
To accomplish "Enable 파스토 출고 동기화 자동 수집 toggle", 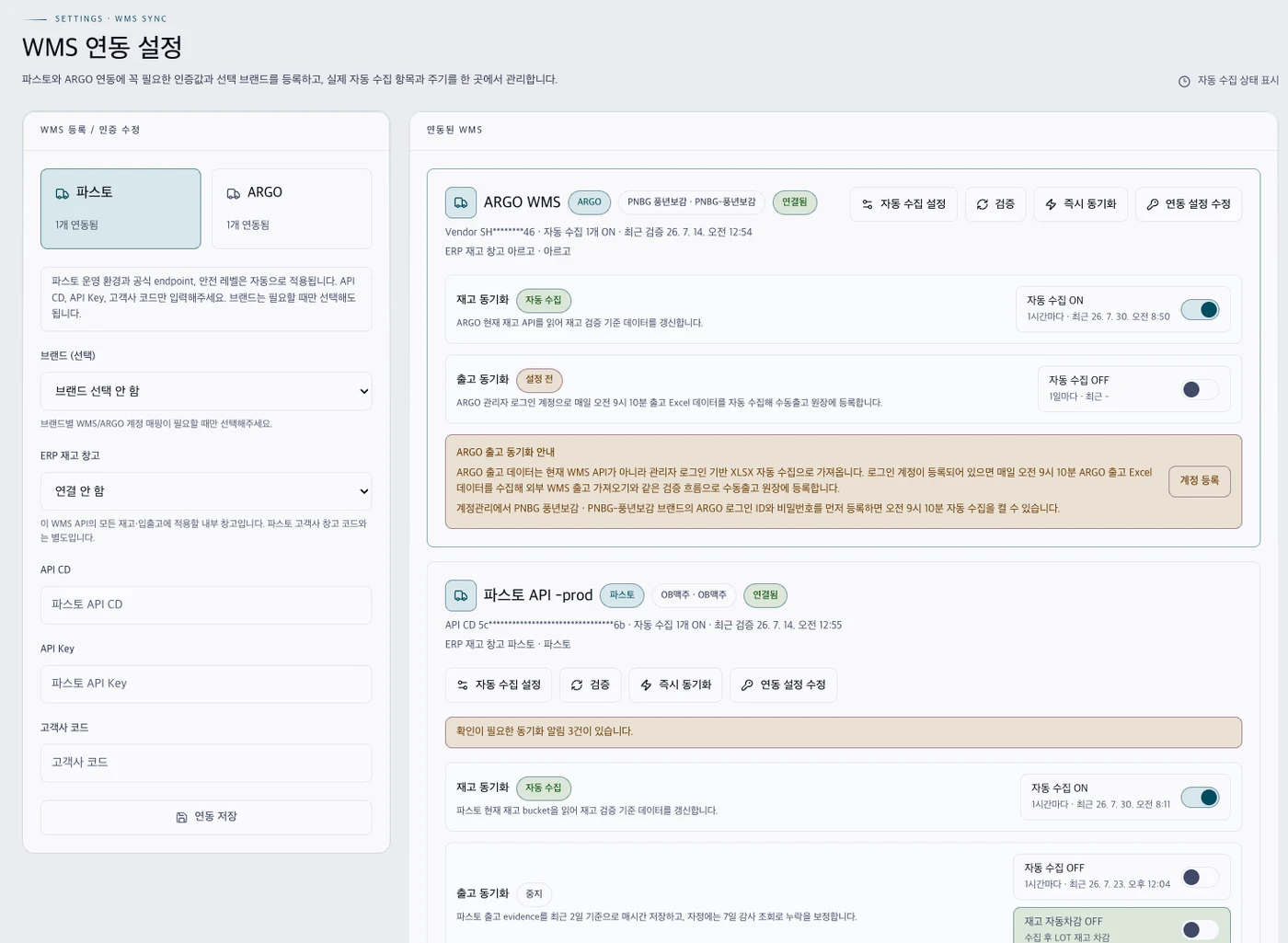I will click(1201, 877).
